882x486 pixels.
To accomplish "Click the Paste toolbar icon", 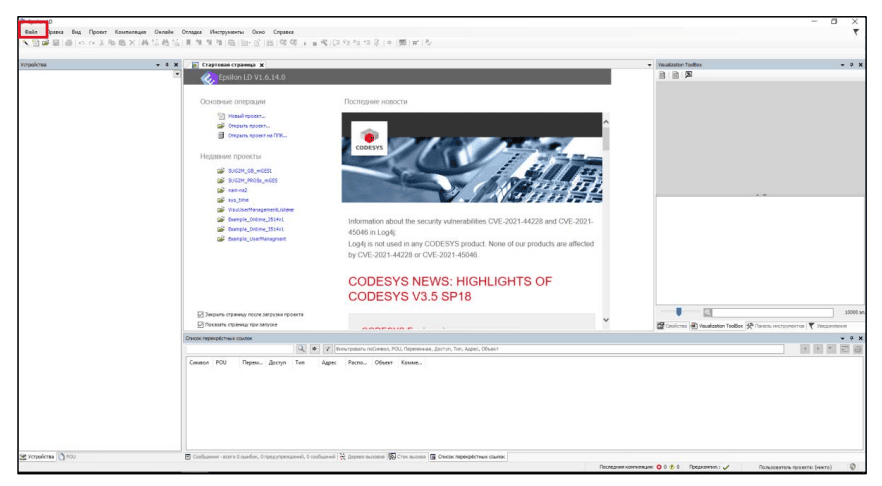I will 122,43.
